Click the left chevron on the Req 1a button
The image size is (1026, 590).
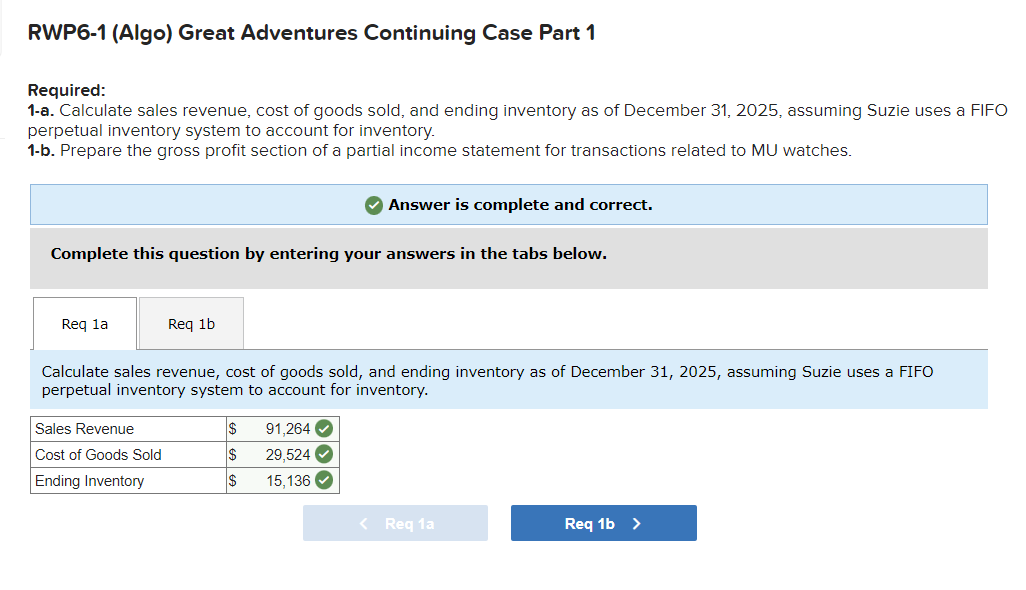363,522
